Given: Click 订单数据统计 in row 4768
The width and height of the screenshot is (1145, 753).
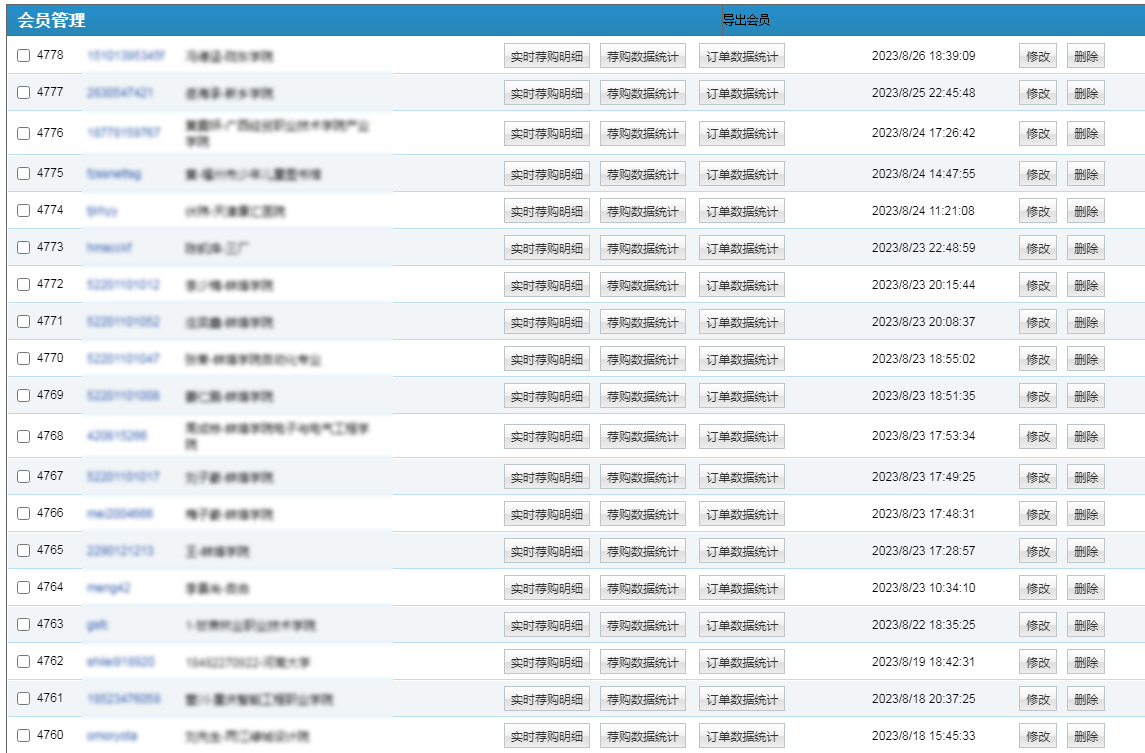Looking at the screenshot, I should tap(741, 437).
